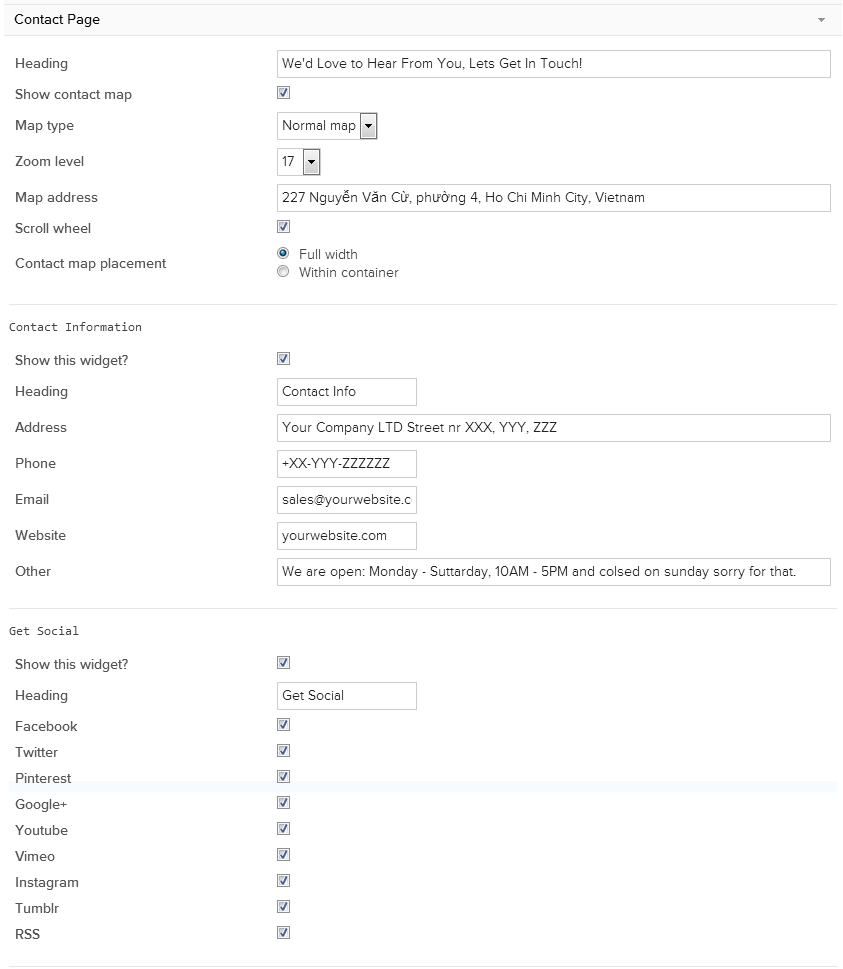Uncheck the RSS checkbox
This screenshot has width=843, height=969.
click(x=283, y=933)
